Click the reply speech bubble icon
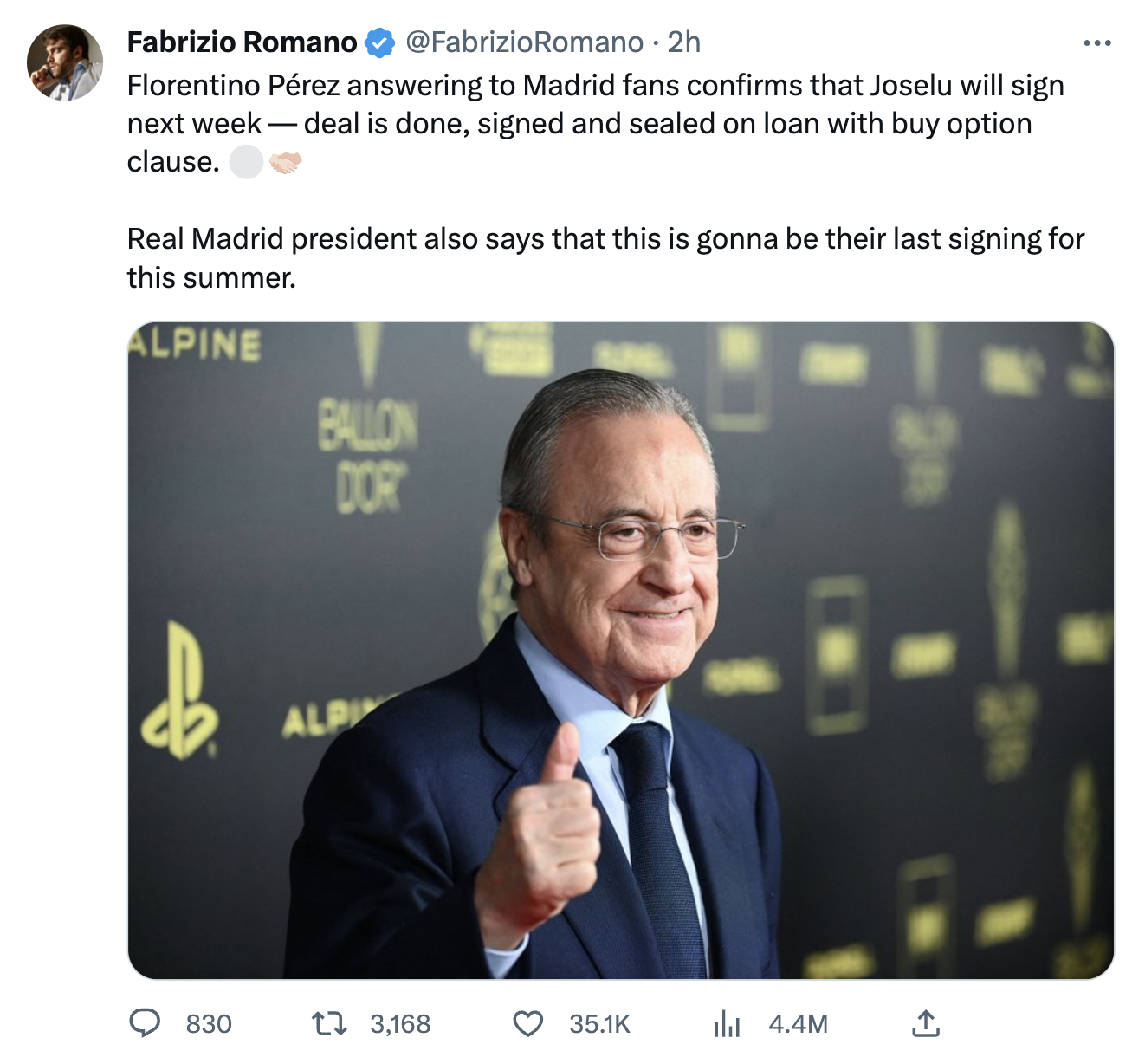Image resolution: width=1145 pixels, height=1064 pixels. (145, 1023)
